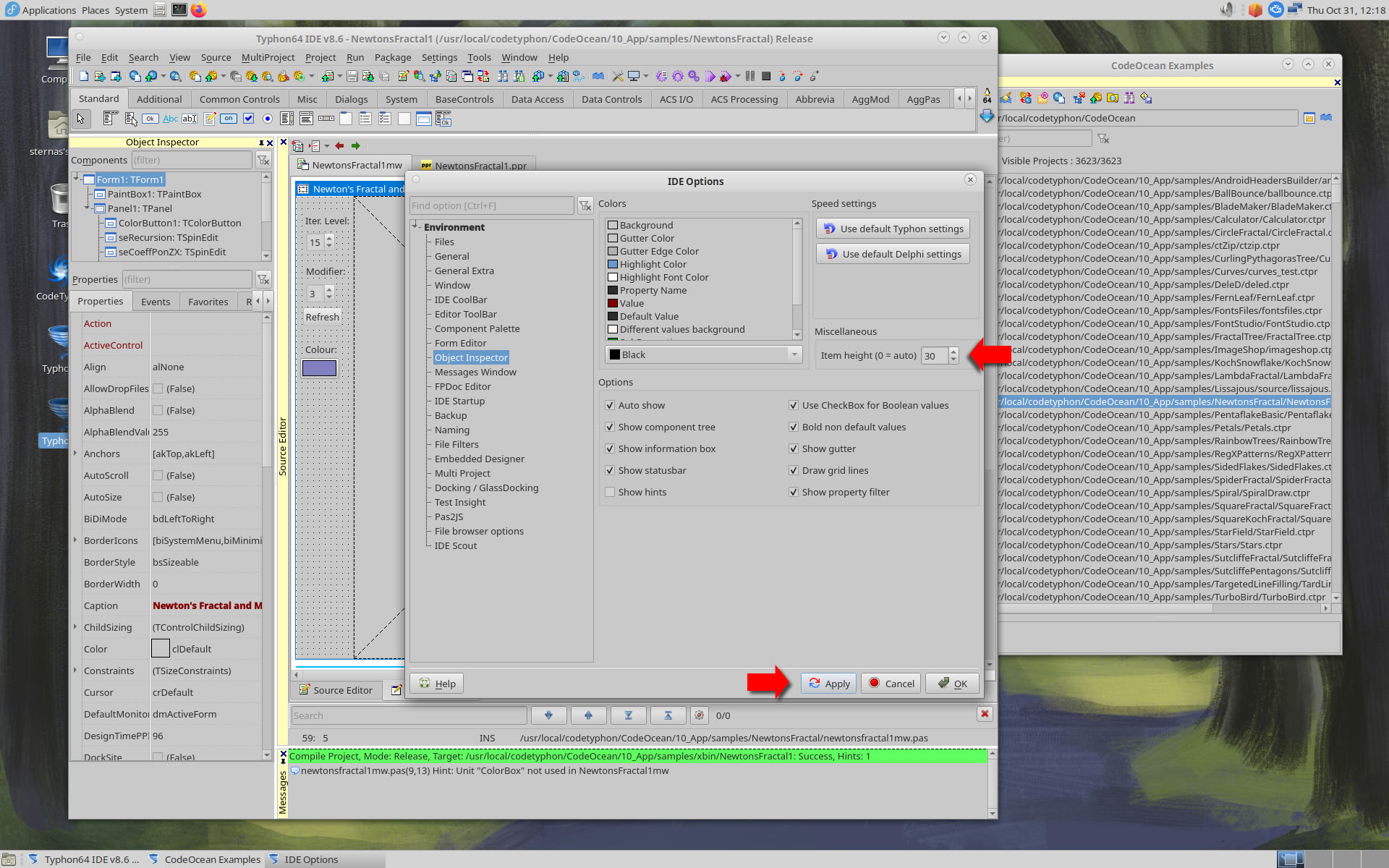Select the TMainMenu component icon
Image resolution: width=1389 pixels, height=868 pixels.
click(x=110, y=119)
